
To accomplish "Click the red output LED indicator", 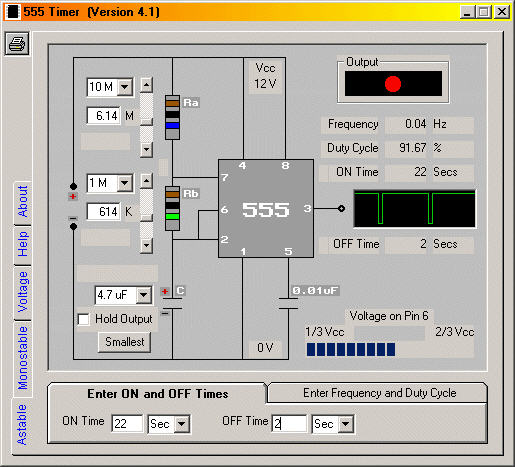I will (393, 84).
